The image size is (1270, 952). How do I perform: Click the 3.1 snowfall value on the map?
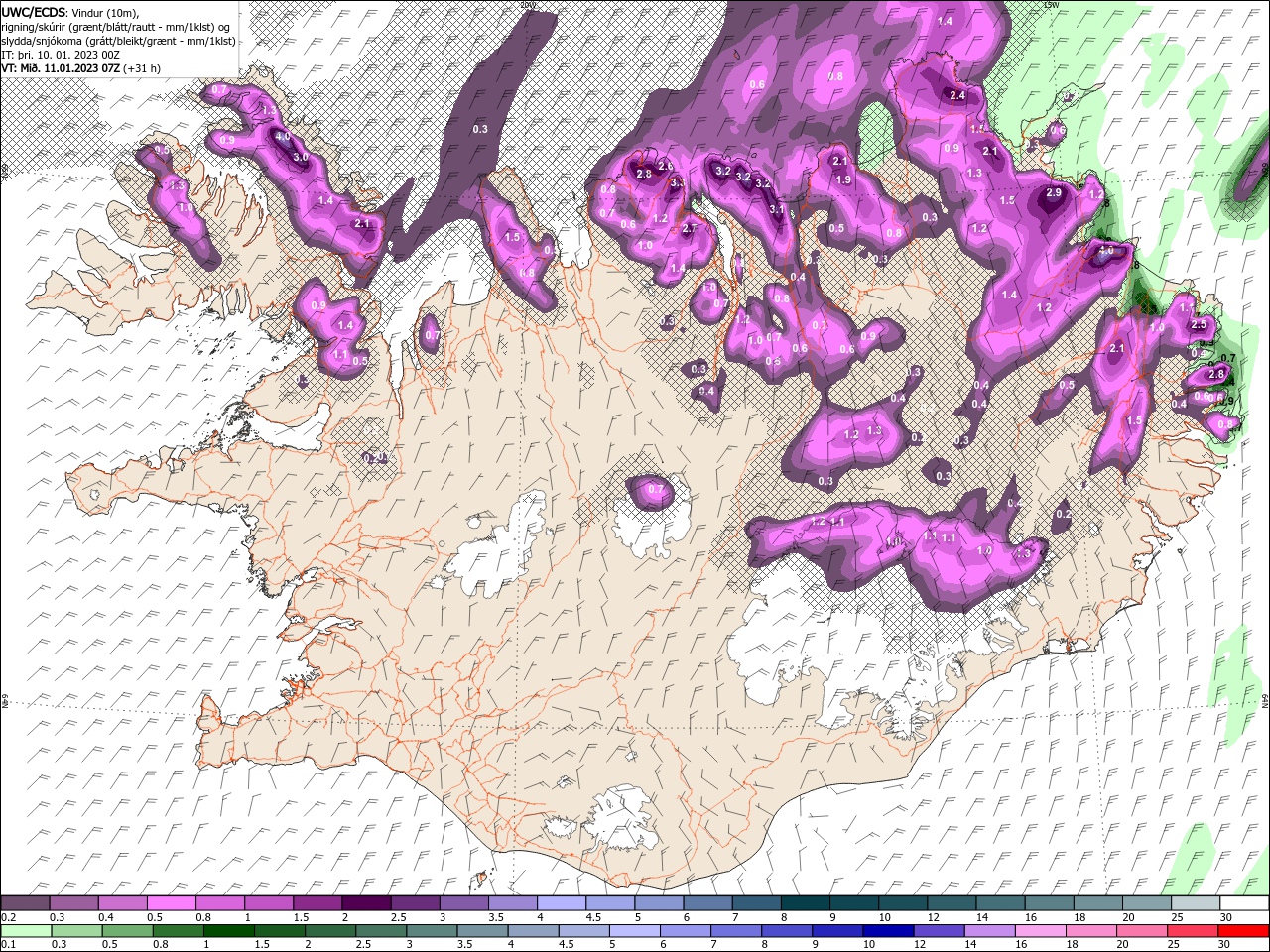tap(777, 210)
